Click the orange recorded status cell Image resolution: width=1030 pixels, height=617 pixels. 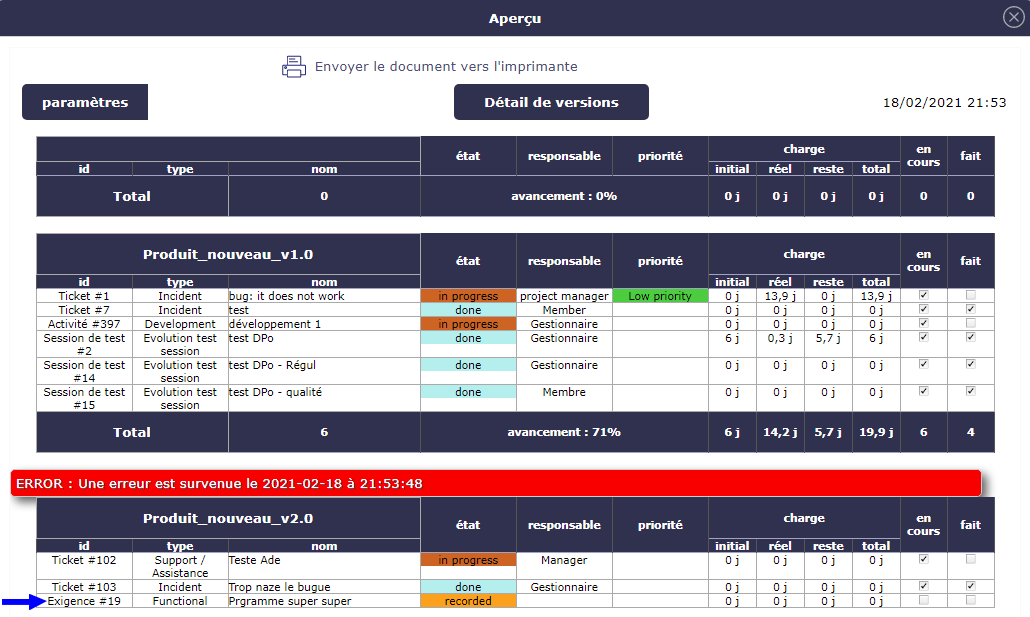pyautogui.click(x=468, y=601)
